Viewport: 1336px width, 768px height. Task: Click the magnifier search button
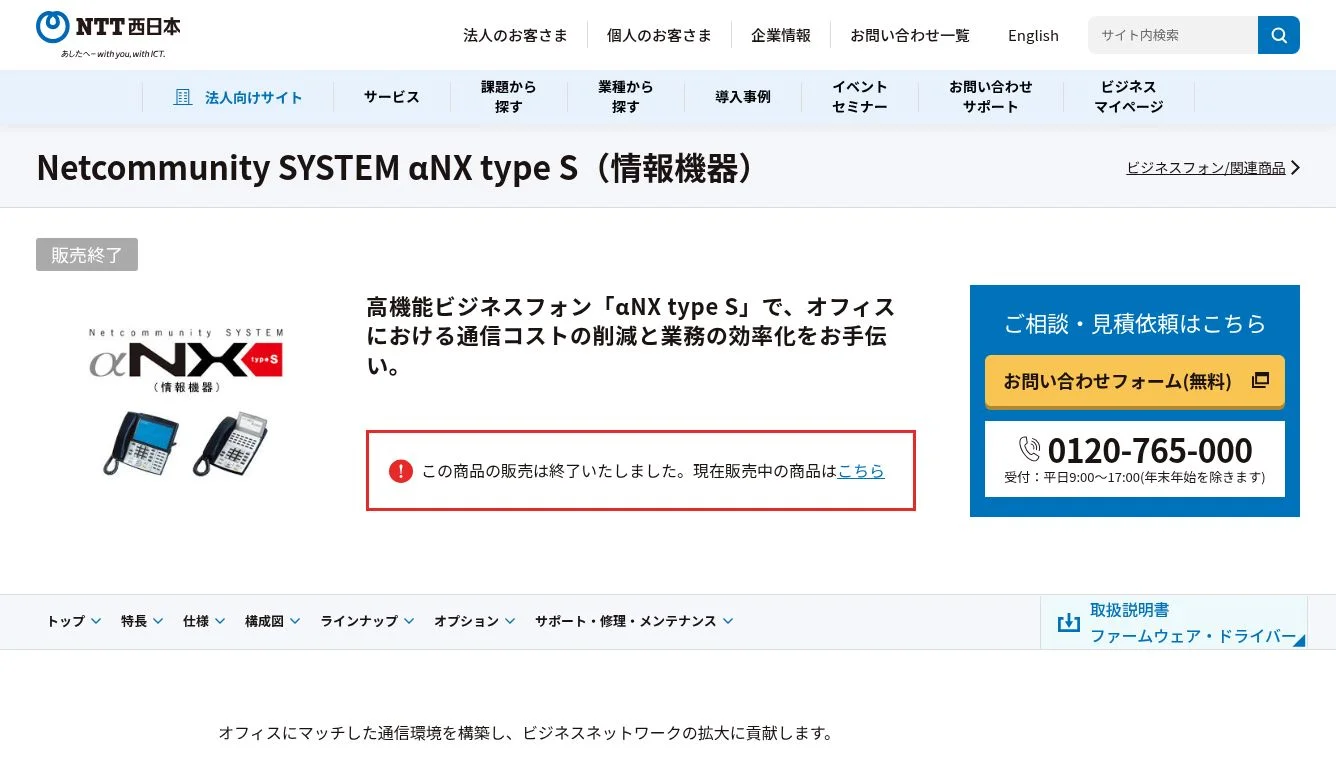[x=1279, y=35]
